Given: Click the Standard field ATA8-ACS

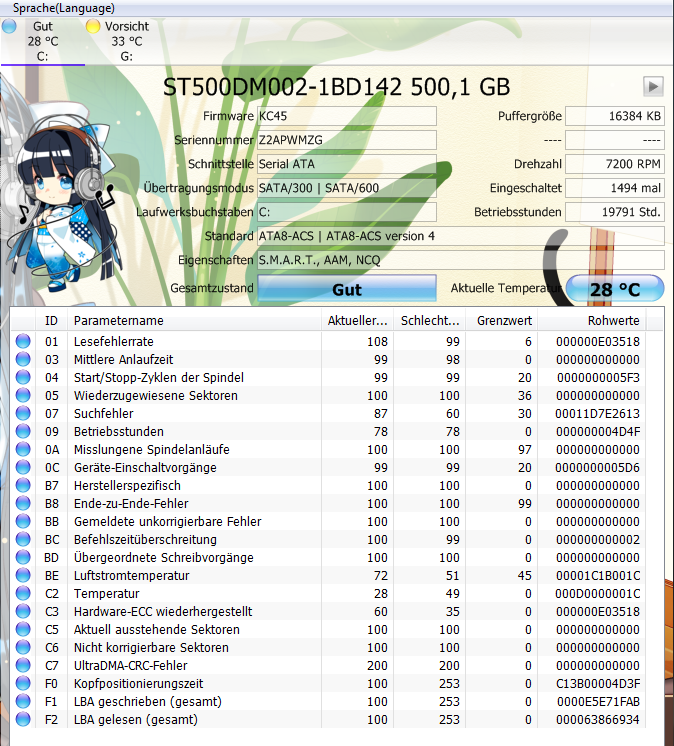Looking at the screenshot, I should click(460, 236).
